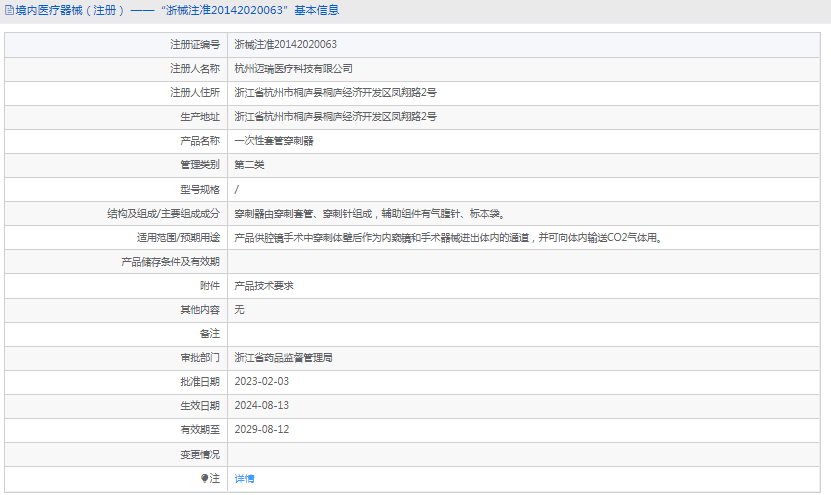This screenshot has height=495, width=831.
Task: Click the header text 境内医疗器械（注册）
Action: pyautogui.click(x=70, y=10)
